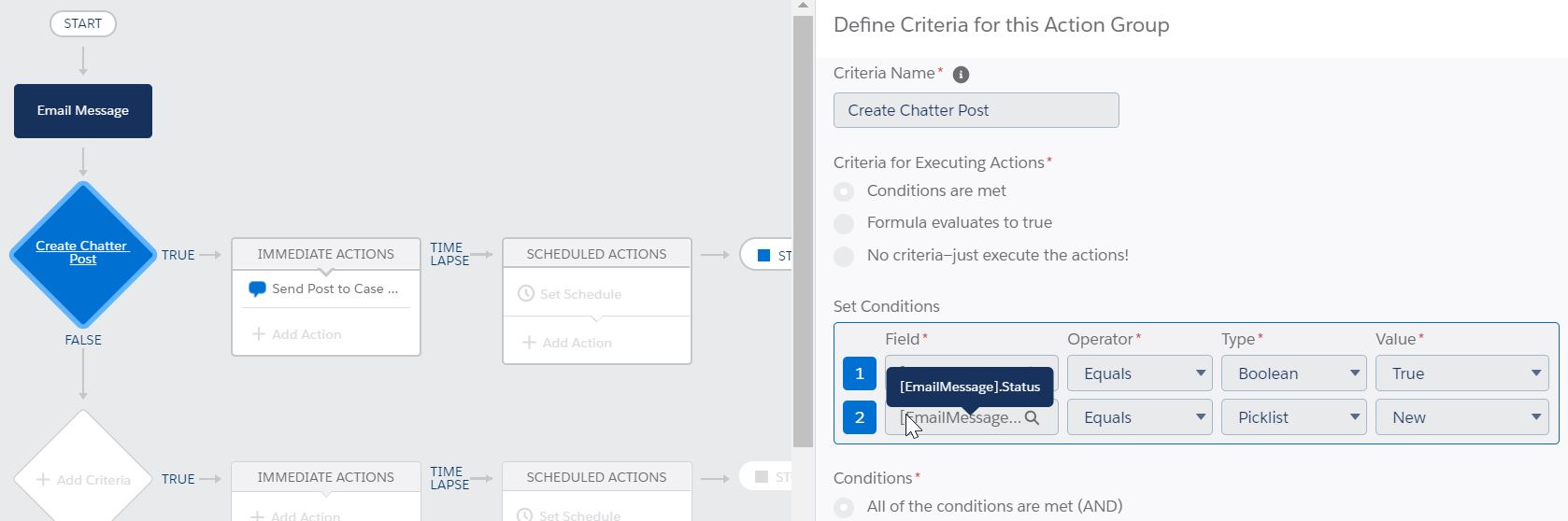Select Formula evaluates to true option
Image resolution: width=1568 pixels, height=521 pixels.
coord(844,223)
